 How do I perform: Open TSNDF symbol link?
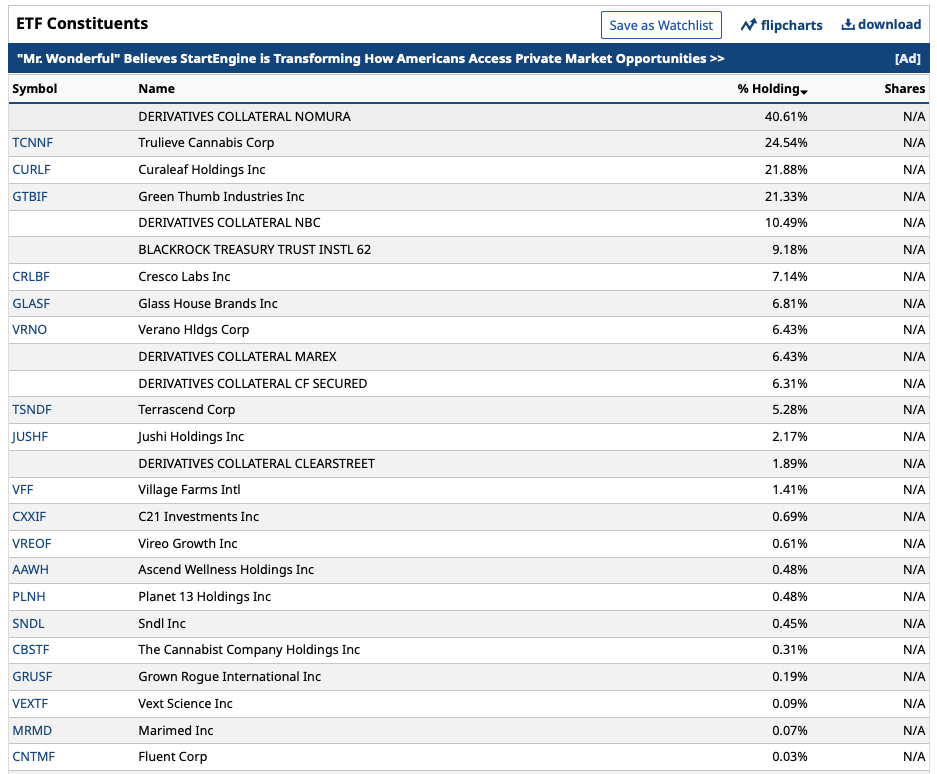click(x=32, y=410)
